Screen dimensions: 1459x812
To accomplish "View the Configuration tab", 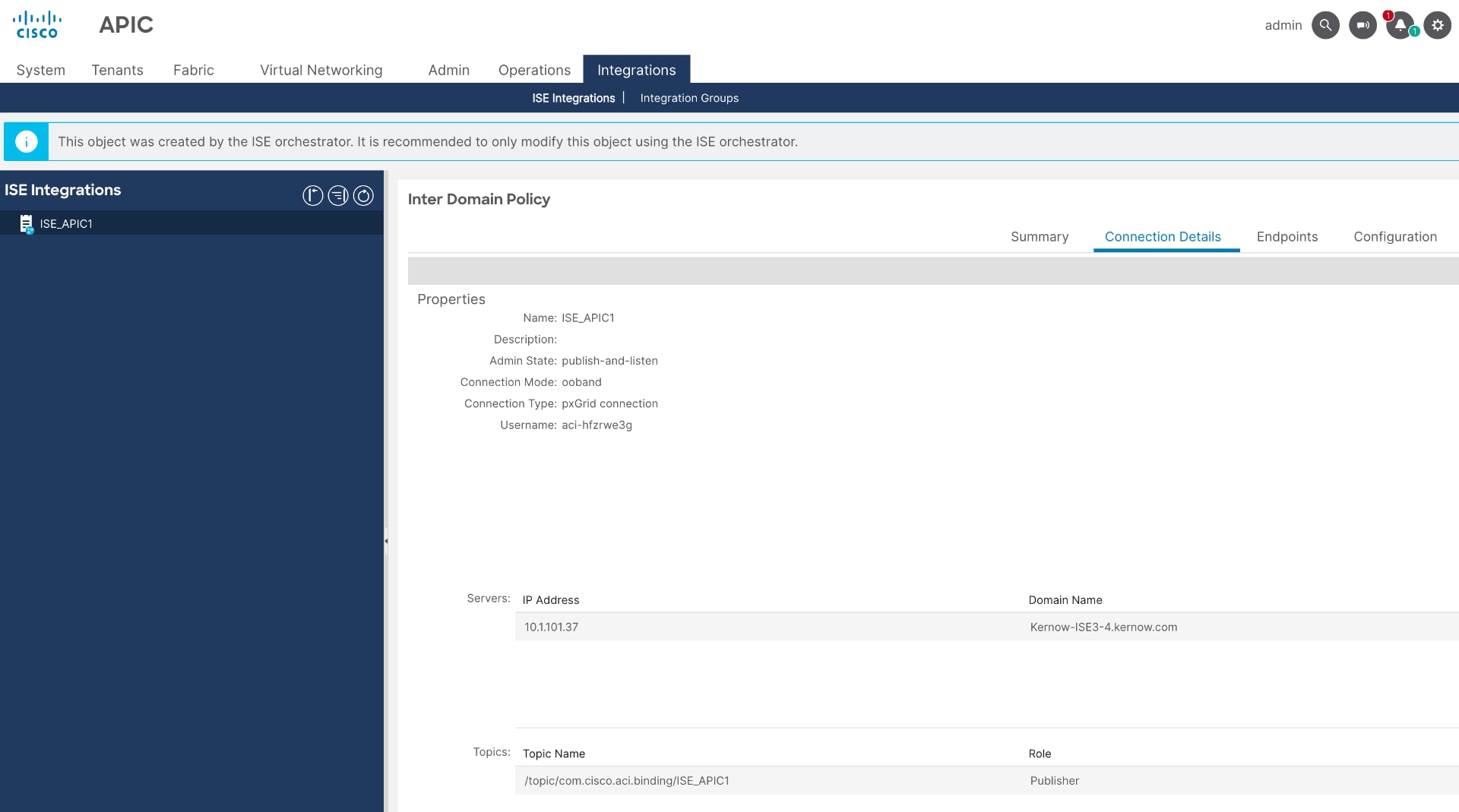I will pyautogui.click(x=1395, y=236).
